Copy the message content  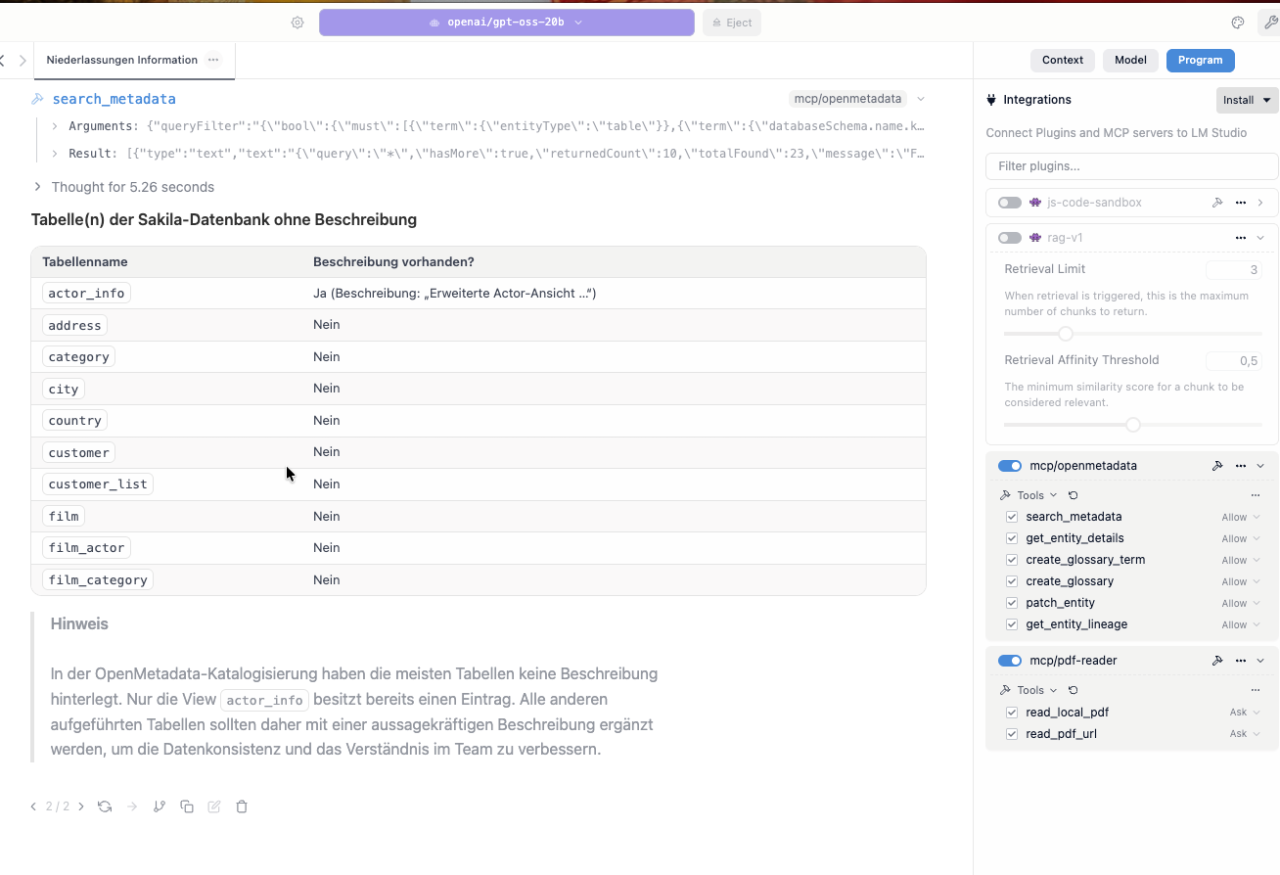[187, 806]
